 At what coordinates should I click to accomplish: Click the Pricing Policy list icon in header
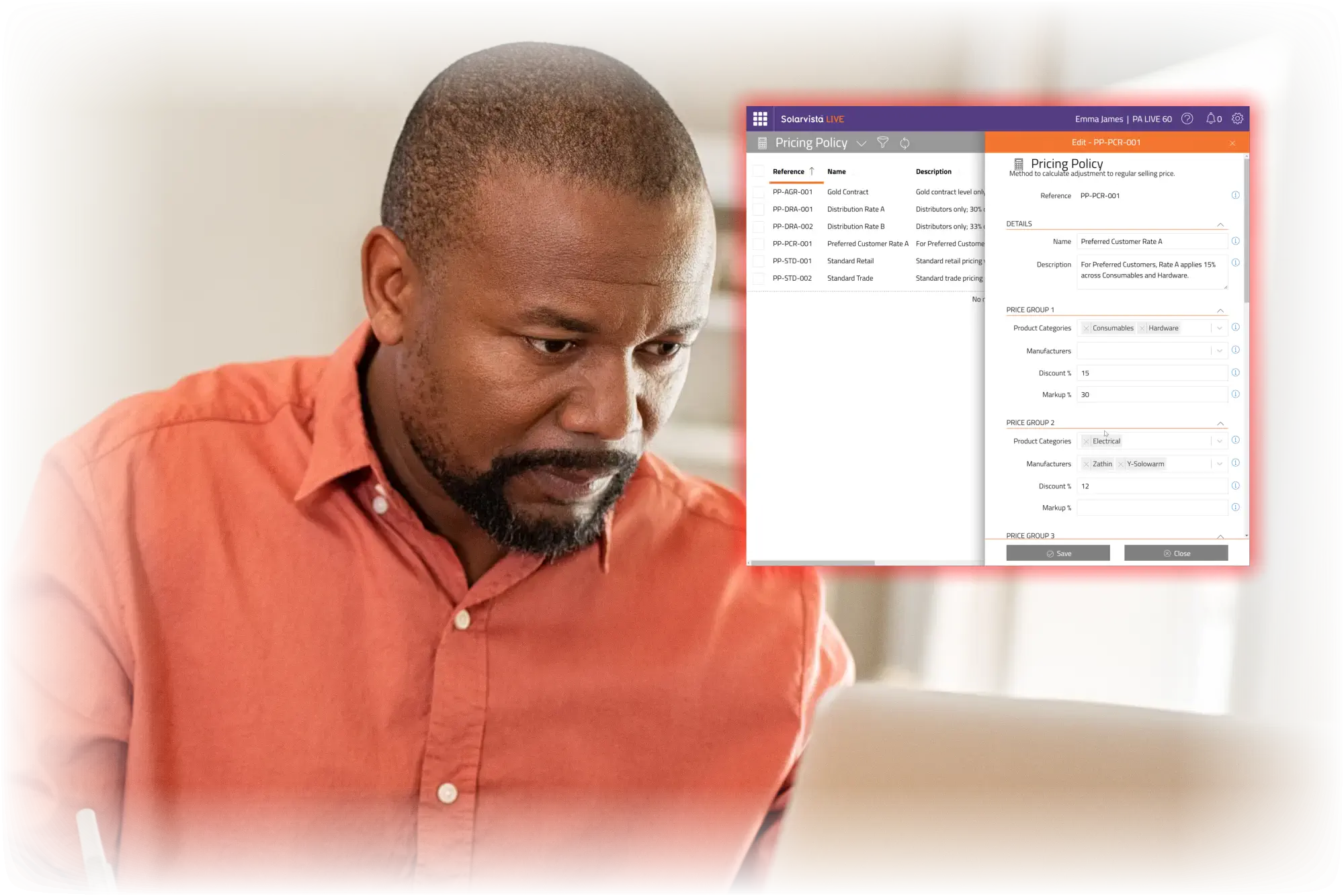(x=762, y=143)
